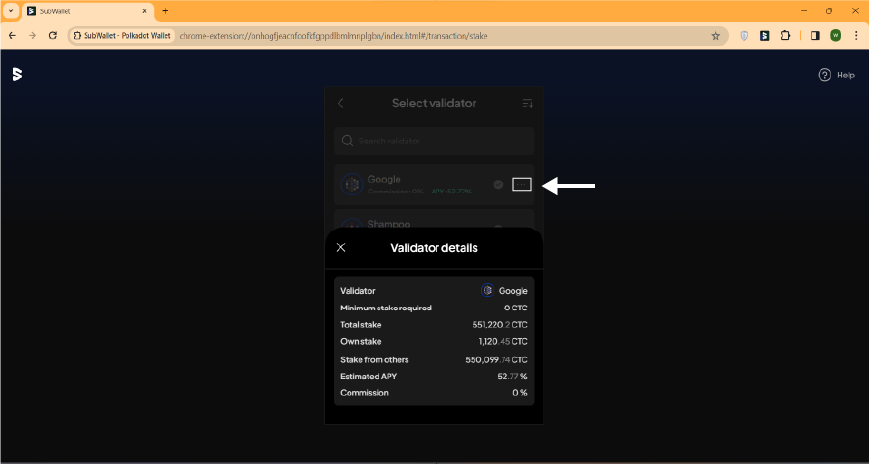Click the Search validator field

[x=434, y=141]
